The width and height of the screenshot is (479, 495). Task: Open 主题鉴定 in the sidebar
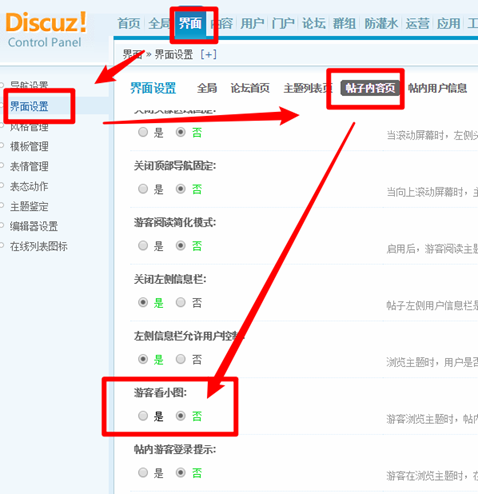(29, 206)
